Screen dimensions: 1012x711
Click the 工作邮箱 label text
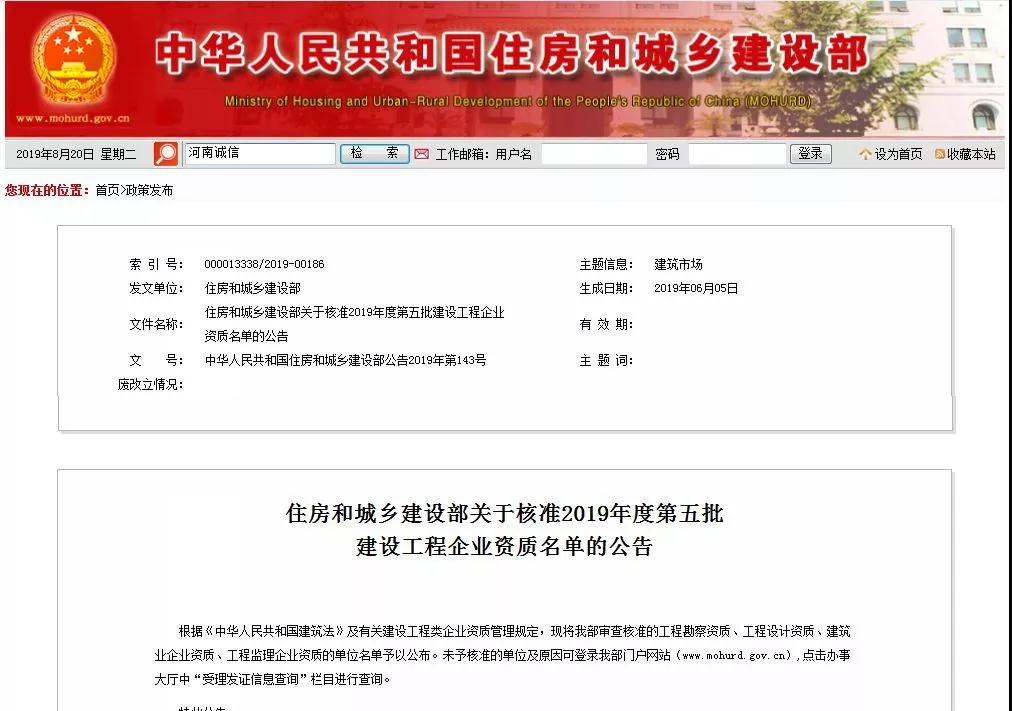[x=461, y=154]
